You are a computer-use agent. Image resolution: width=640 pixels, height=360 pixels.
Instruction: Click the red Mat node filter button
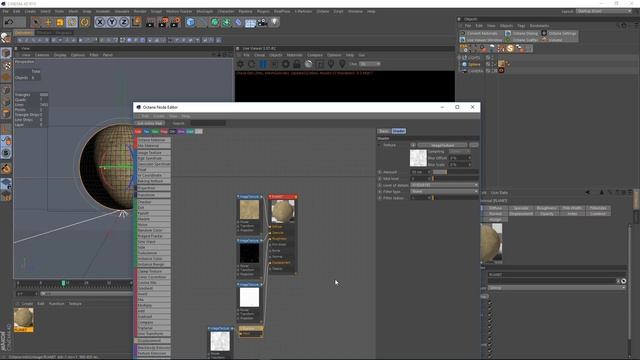(138, 131)
